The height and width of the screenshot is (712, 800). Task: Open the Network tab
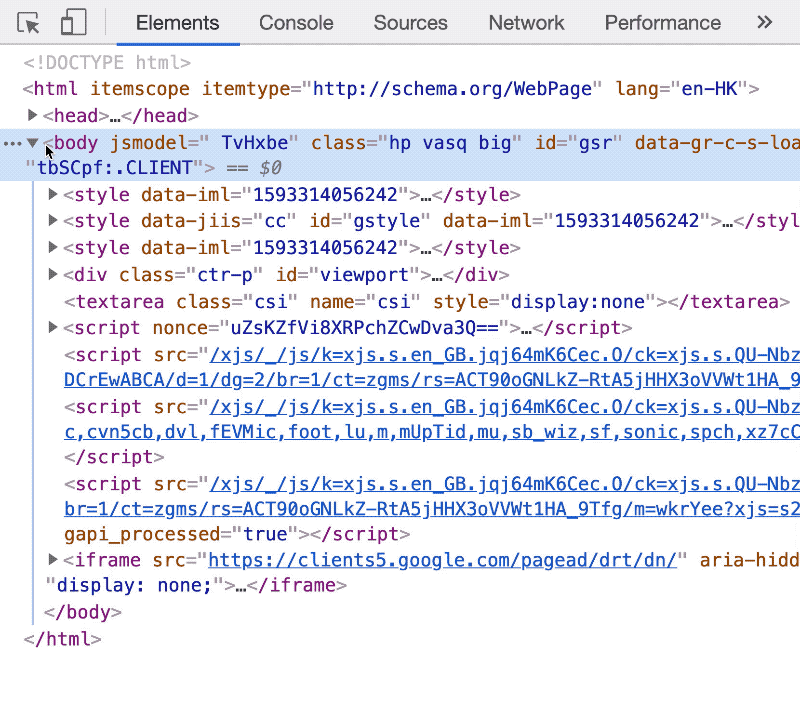[526, 23]
